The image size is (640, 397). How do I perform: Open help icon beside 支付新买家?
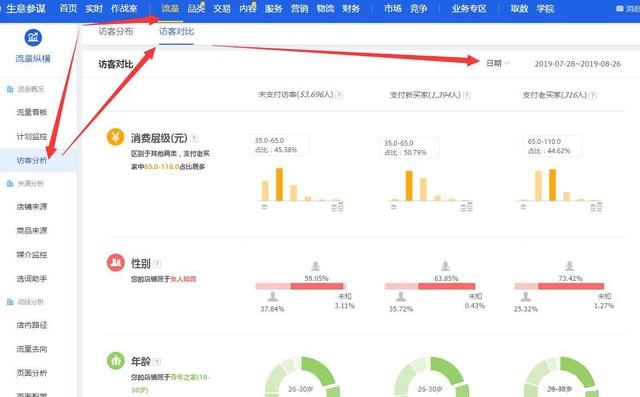tap(467, 95)
